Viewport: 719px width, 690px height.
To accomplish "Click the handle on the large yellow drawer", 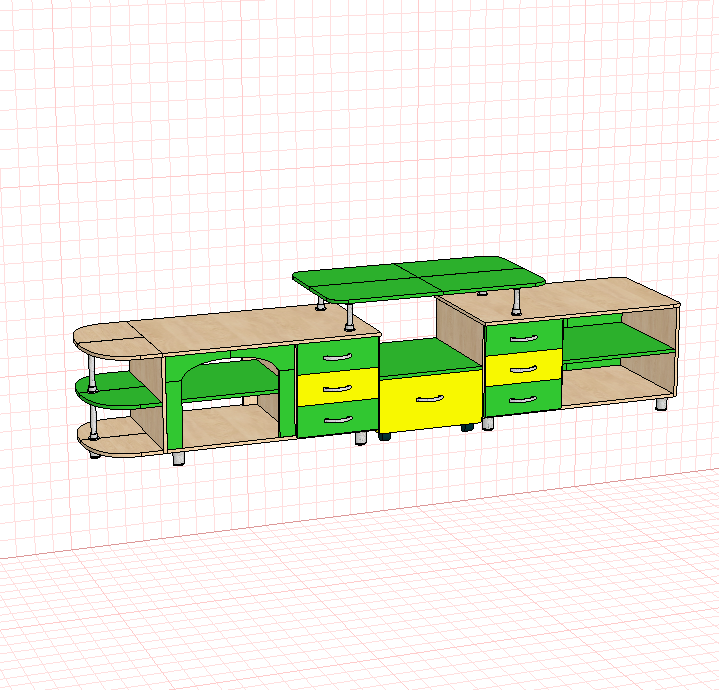I will (430, 399).
